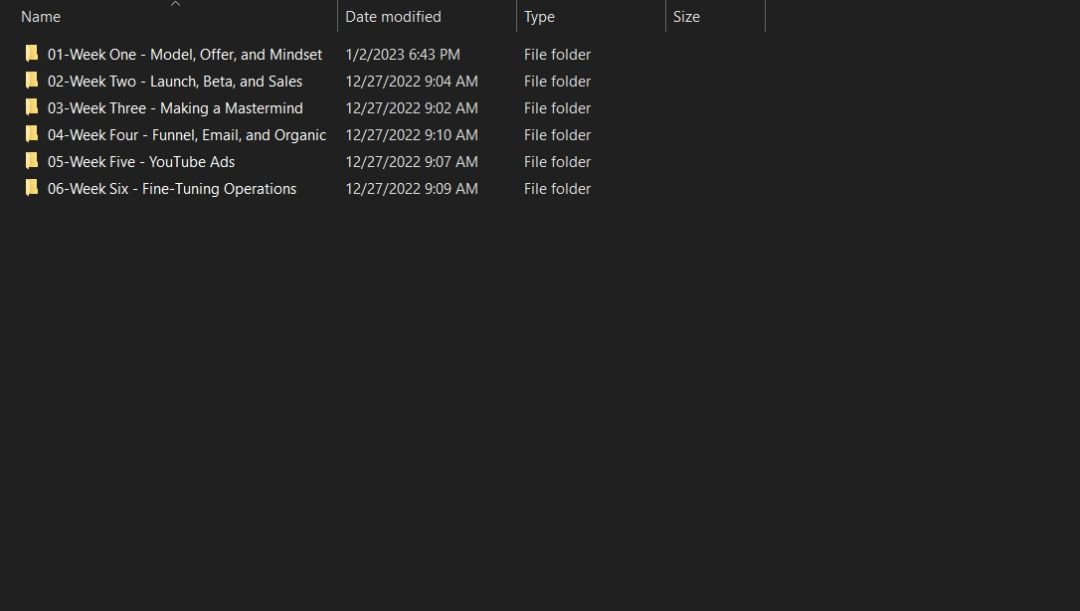Click the Type column header
This screenshot has width=1080, height=611.
click(540, 17)
